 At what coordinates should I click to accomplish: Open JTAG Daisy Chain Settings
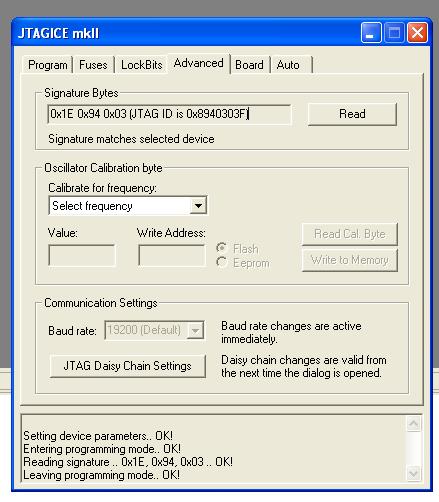tap(128, 366)
